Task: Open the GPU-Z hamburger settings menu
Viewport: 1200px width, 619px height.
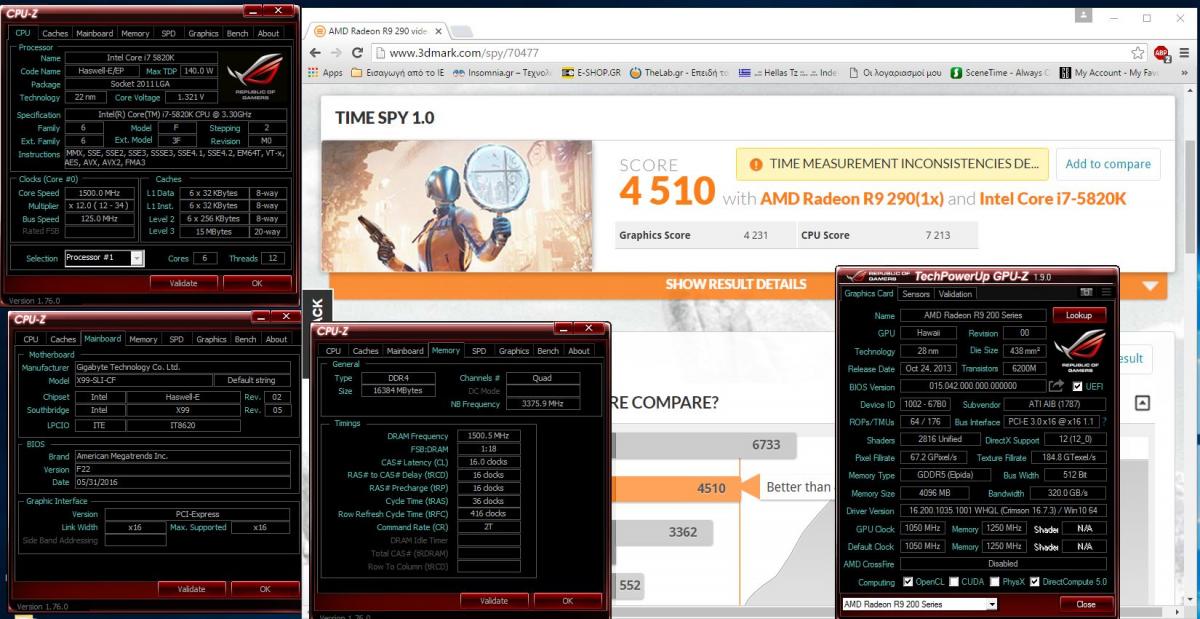Action: tap(1106, 292)
